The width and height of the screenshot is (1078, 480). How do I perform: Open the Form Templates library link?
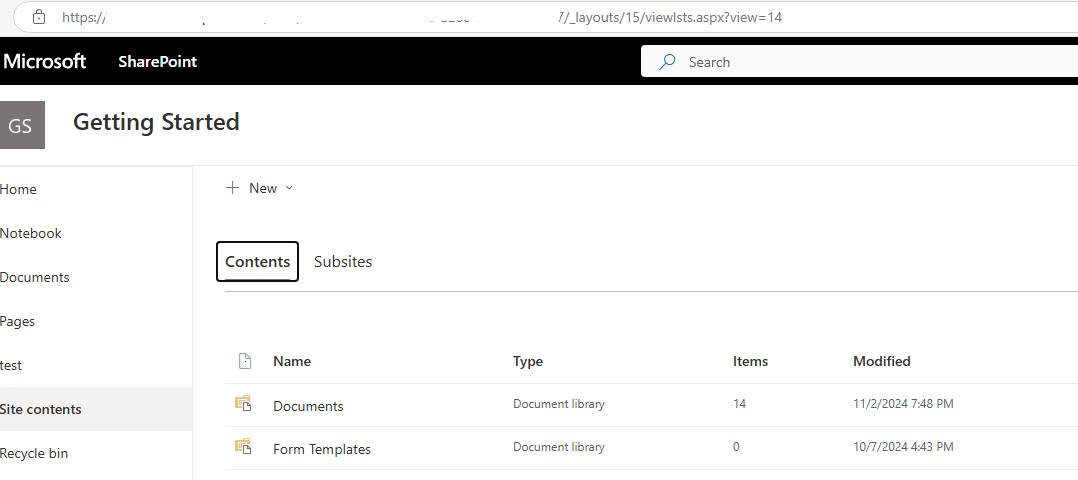[x=322, y=449]
